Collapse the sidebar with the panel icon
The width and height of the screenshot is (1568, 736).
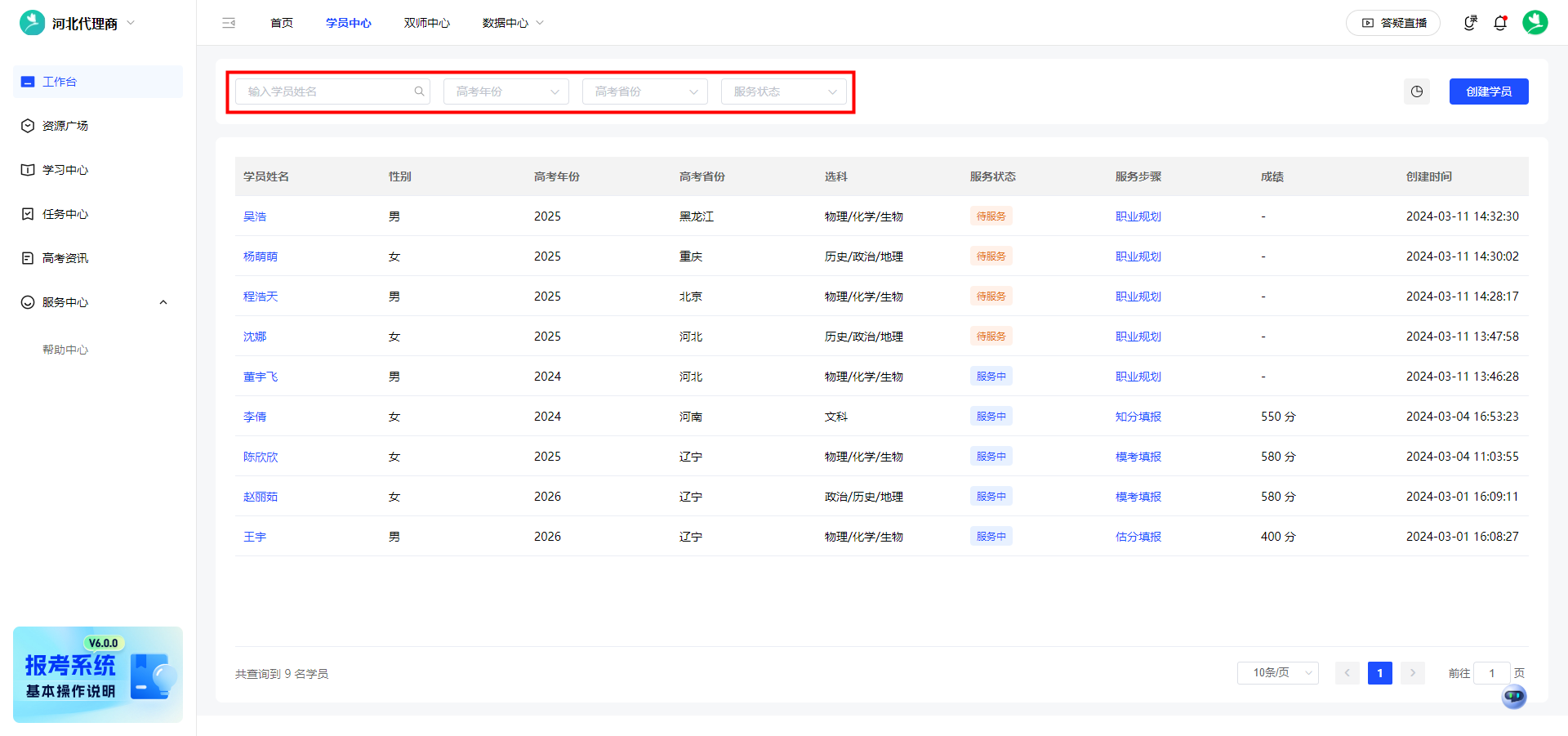point(229,22)
